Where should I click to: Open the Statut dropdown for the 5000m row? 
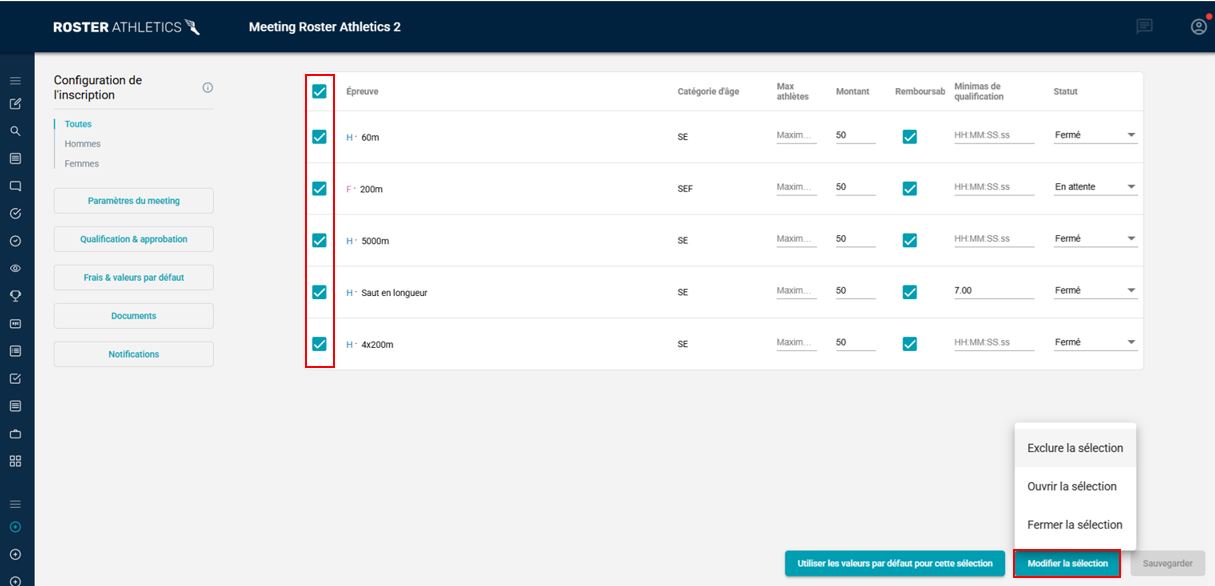[x=1096, y=239]
